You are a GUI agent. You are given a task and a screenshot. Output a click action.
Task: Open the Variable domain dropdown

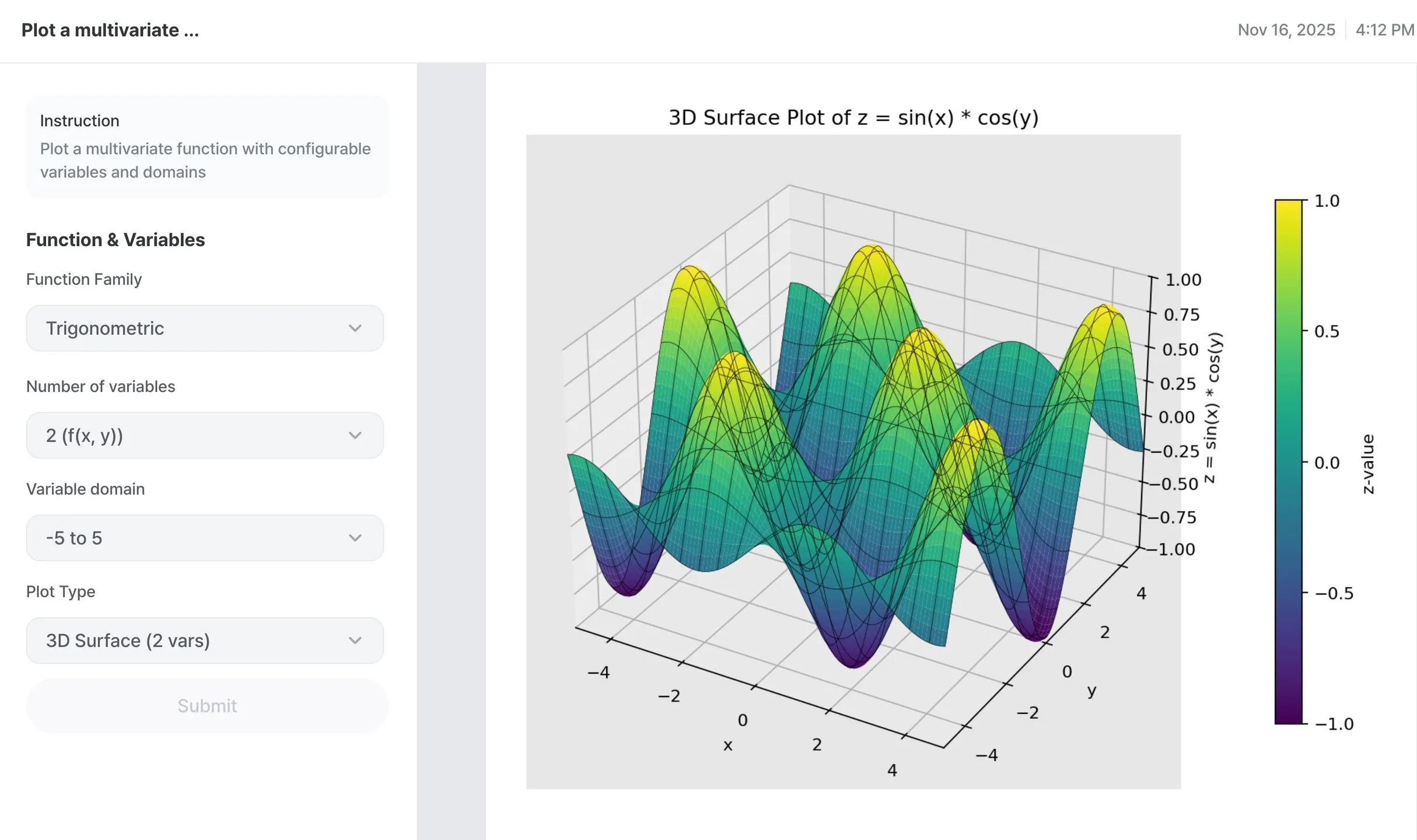tap(204, 538)
